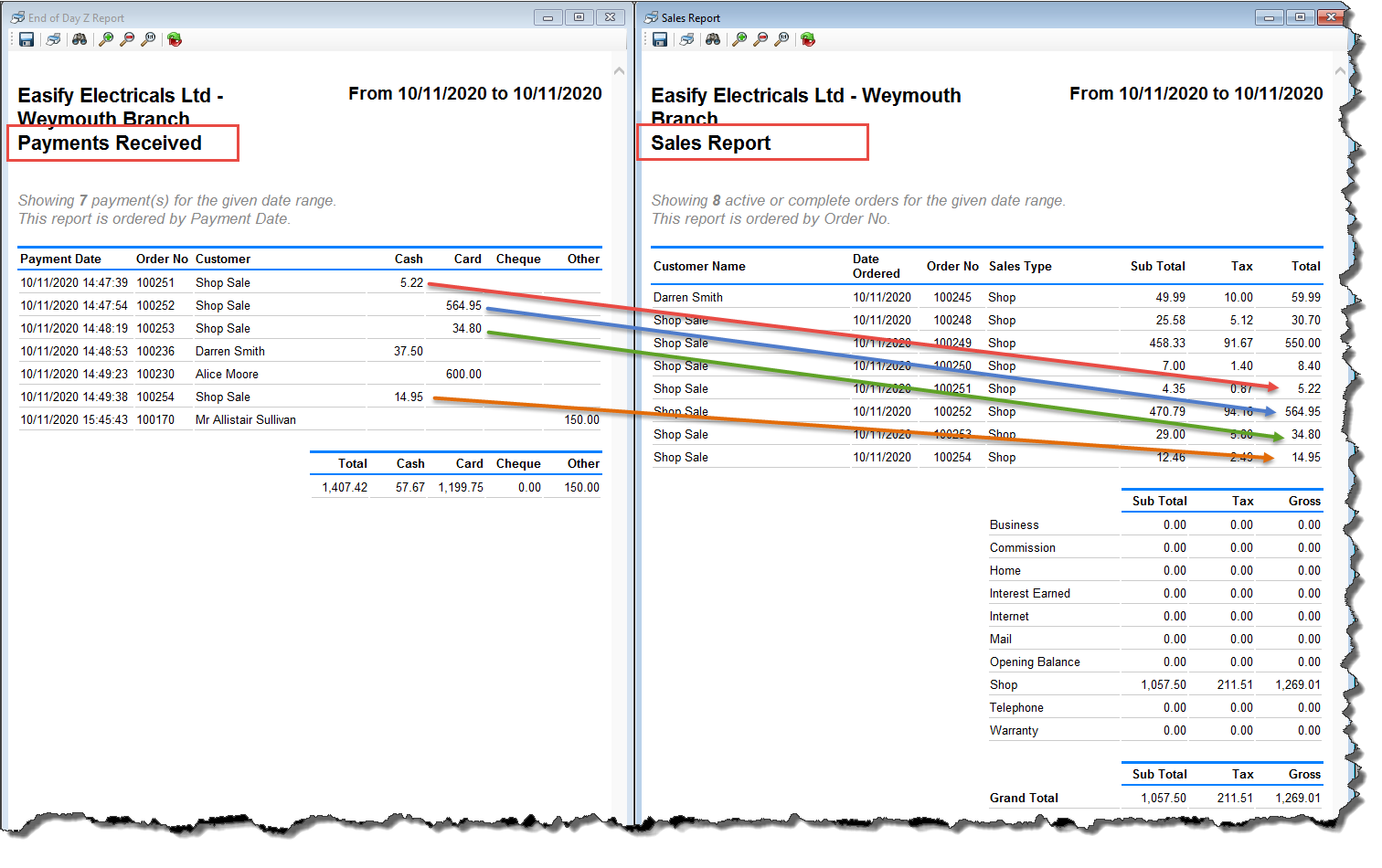This screenshot has height=868, width=1382.
Task: Reset End of Day Z Report zoom to 1:1
Action: point(148,39)
